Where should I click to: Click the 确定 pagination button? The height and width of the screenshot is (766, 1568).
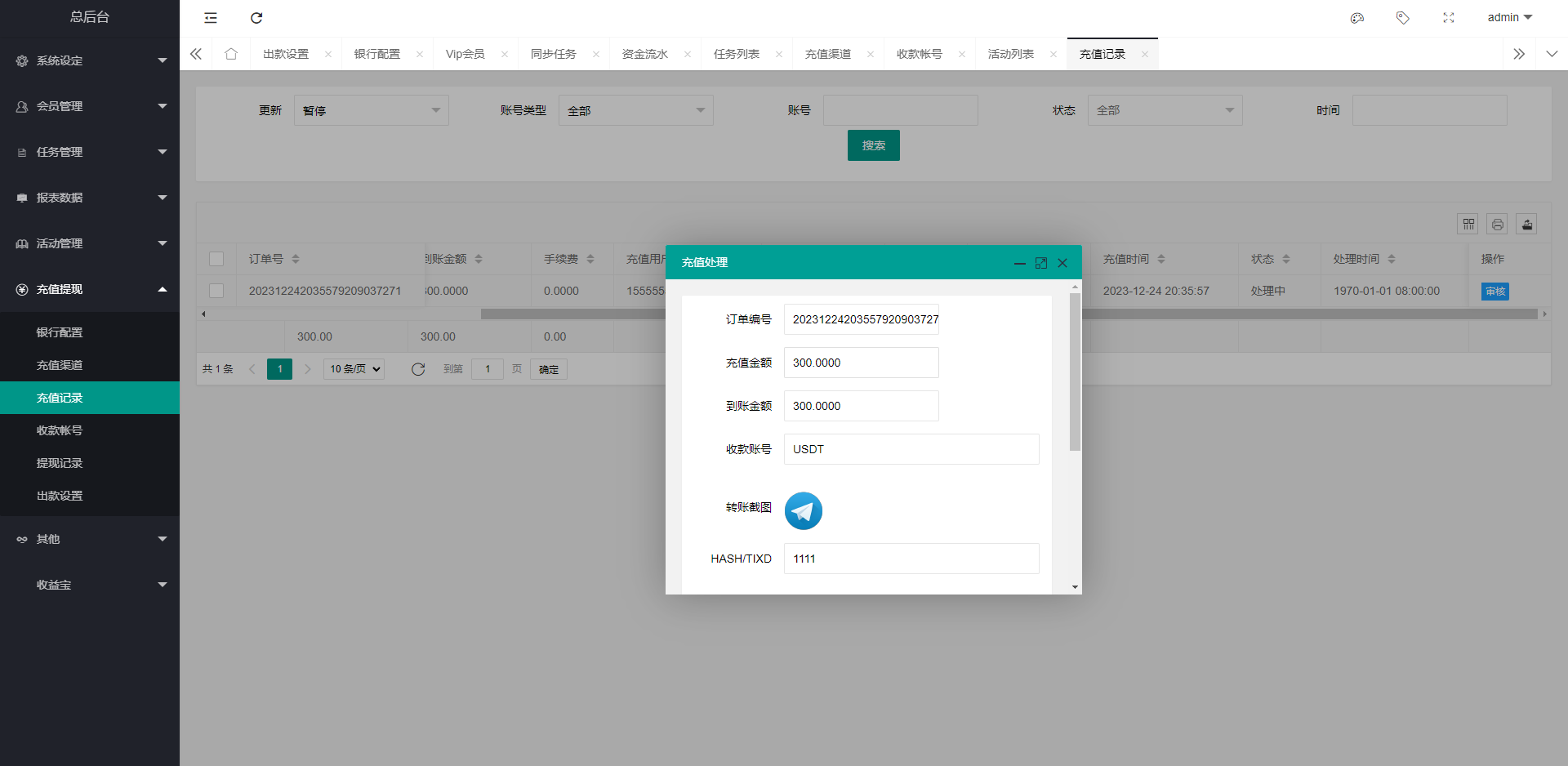549,369
